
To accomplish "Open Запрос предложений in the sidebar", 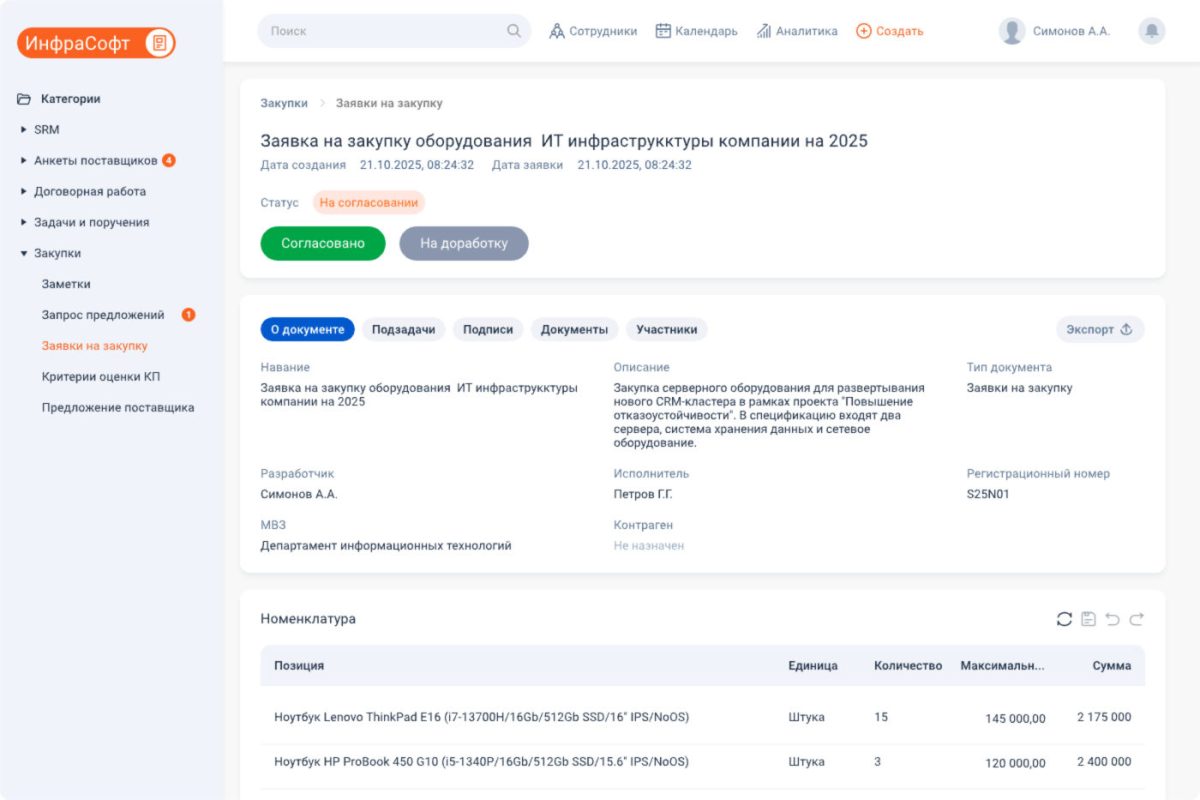I will point(103,315).
